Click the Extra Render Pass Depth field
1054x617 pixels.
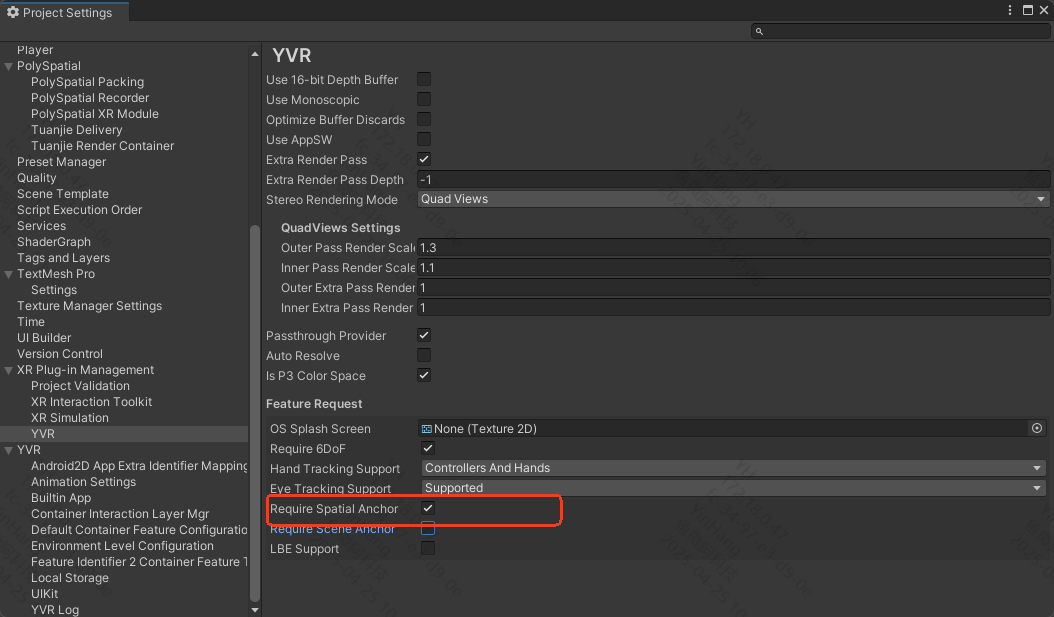733,180
